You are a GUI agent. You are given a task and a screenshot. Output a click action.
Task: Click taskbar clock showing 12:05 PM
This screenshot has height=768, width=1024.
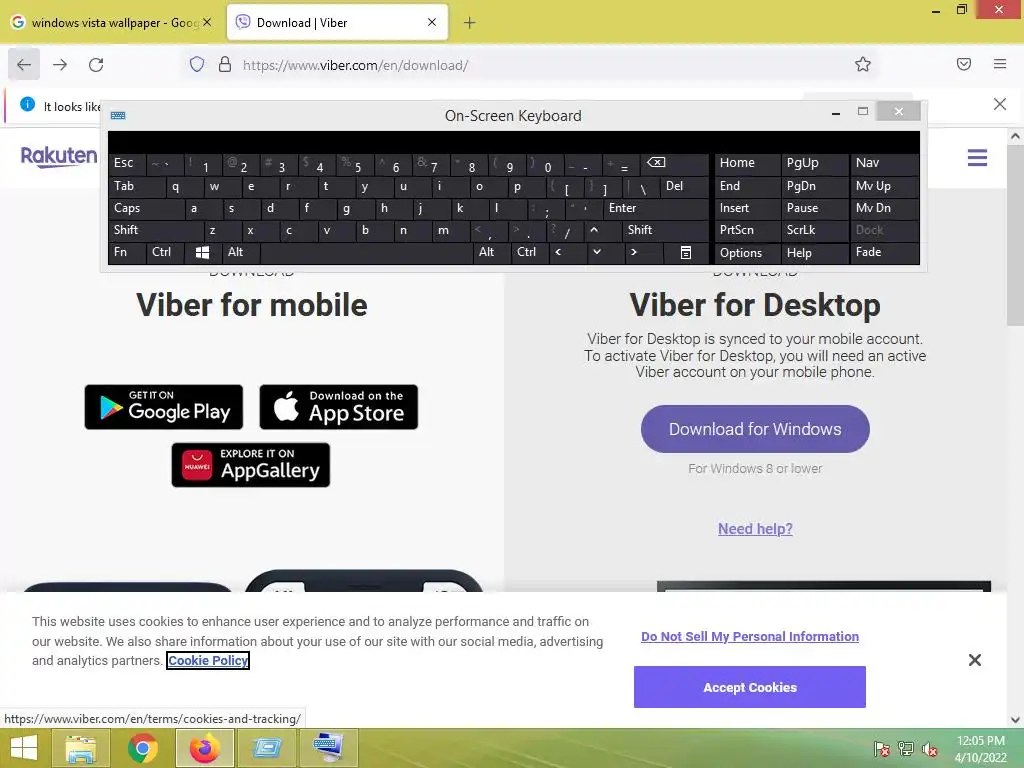coord(980,749)
